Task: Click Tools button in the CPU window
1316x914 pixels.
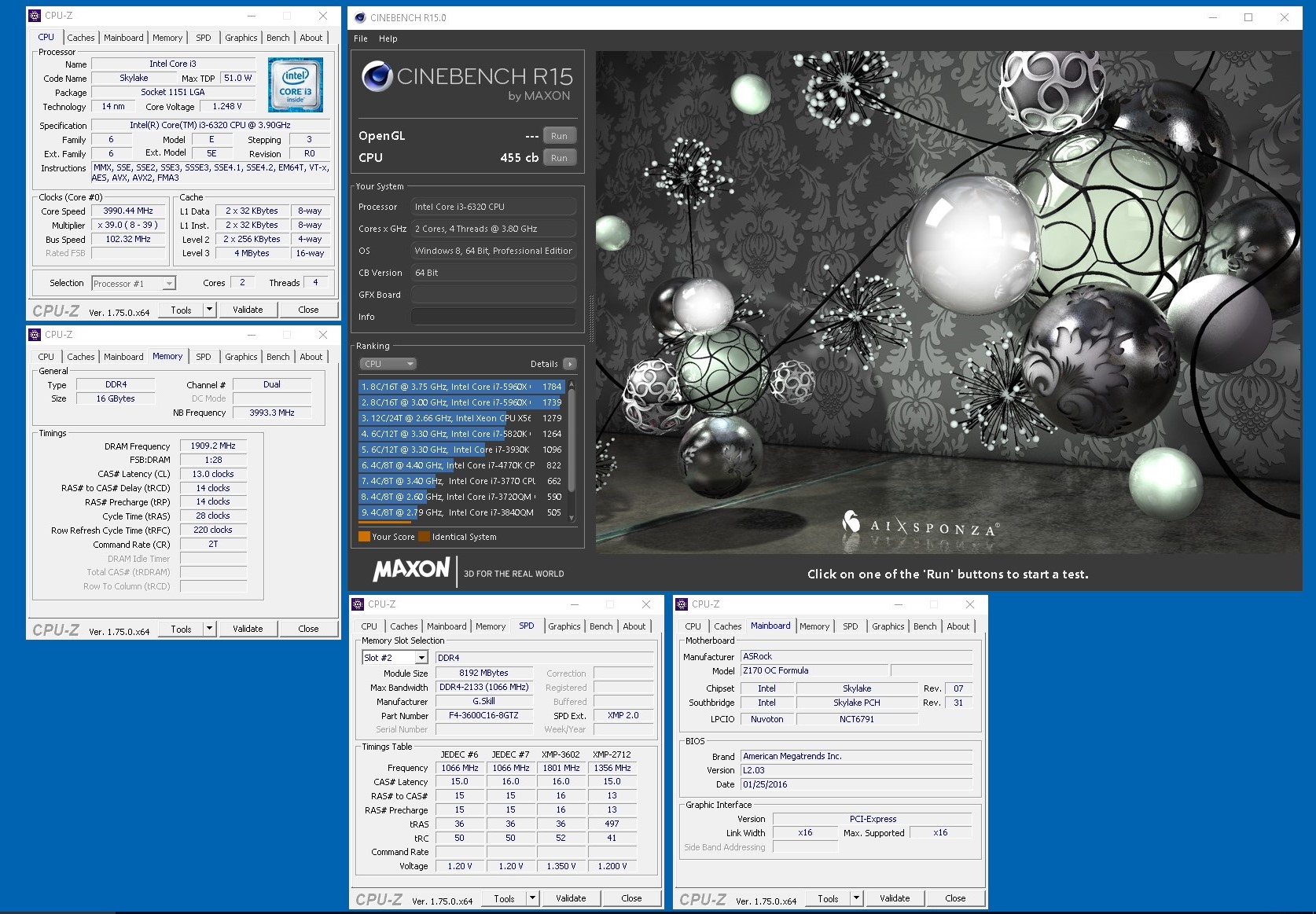Action: pos(181,310)
